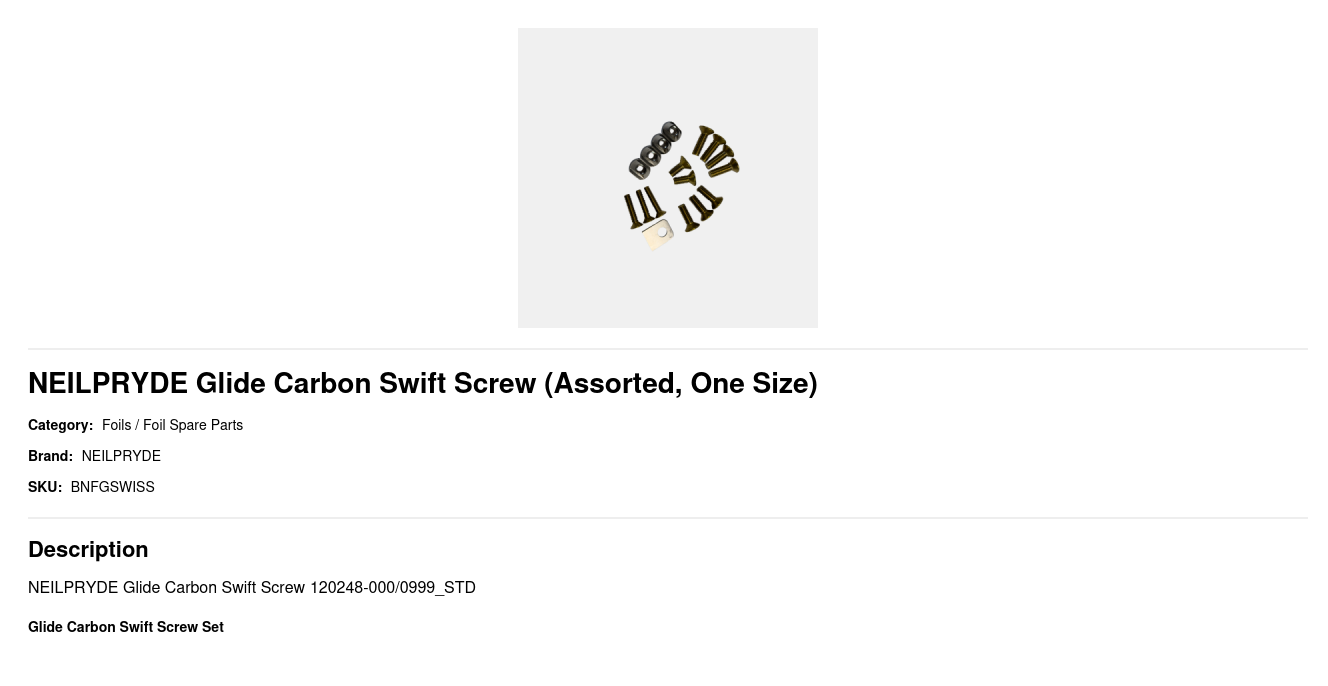Click the black washers in the product photo
The width and height of the screenshot is (1328, 686).
[655, 150]
